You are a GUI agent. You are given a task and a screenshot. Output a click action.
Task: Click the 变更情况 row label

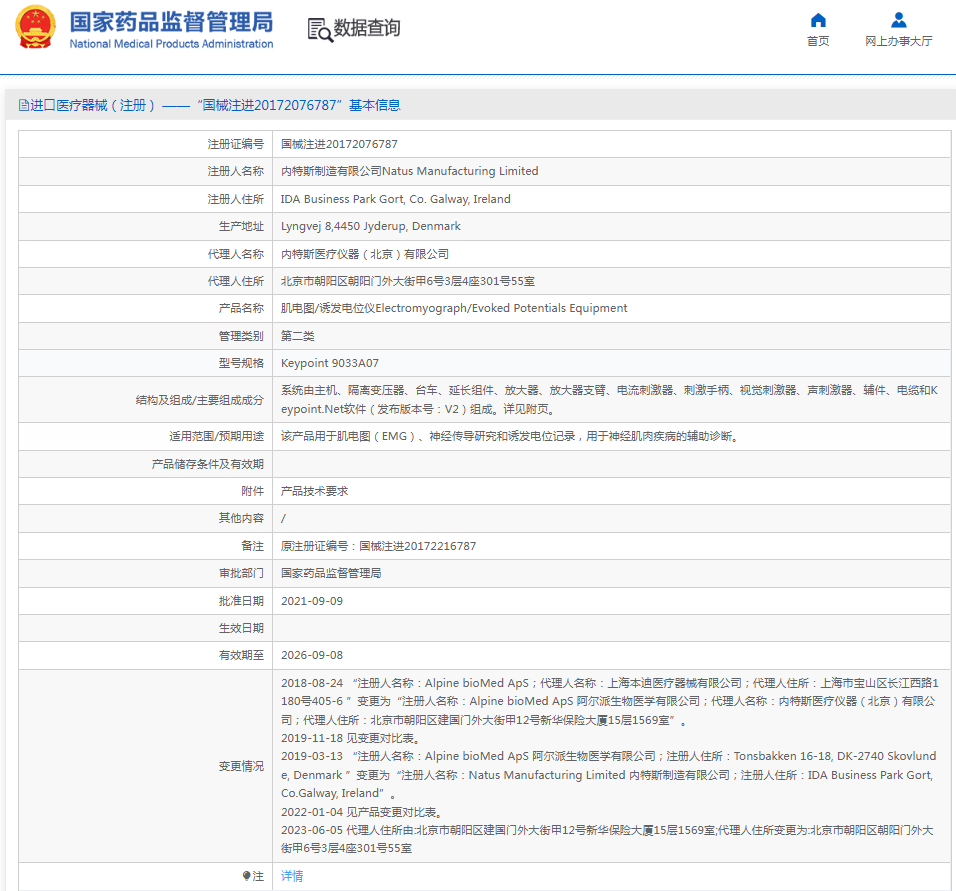coord(241,766)
